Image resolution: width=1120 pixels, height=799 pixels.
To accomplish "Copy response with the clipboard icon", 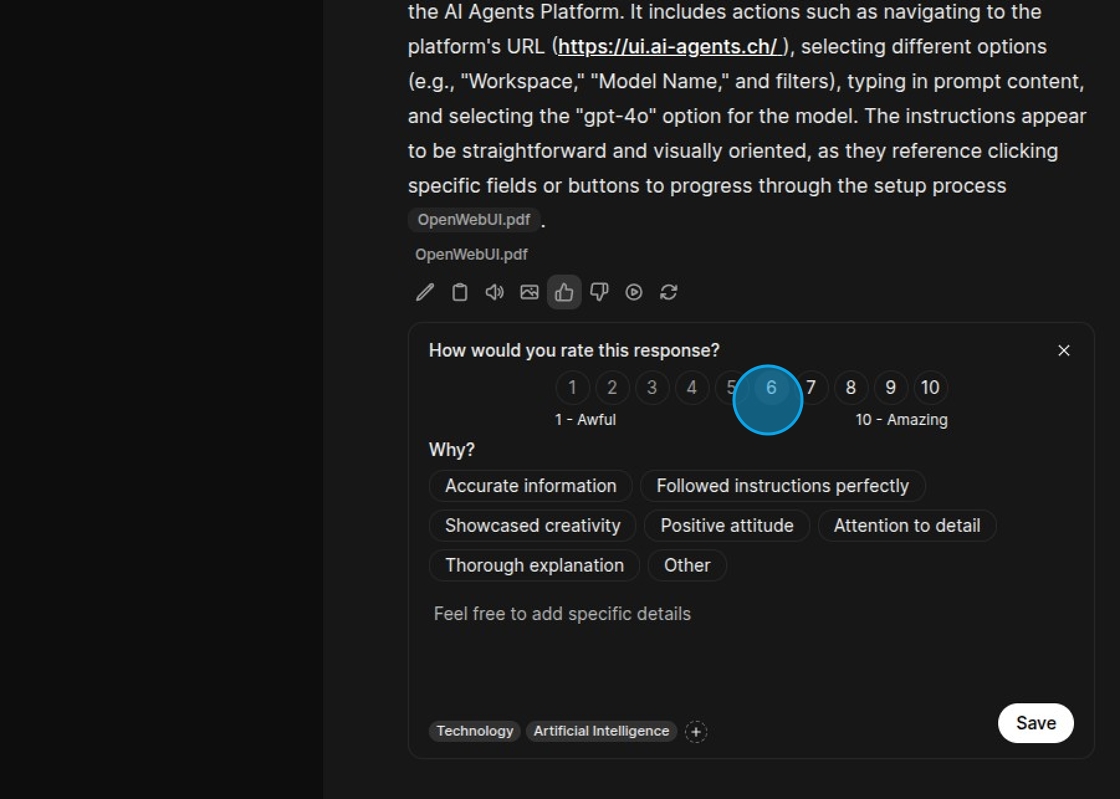I will point(460,292).
